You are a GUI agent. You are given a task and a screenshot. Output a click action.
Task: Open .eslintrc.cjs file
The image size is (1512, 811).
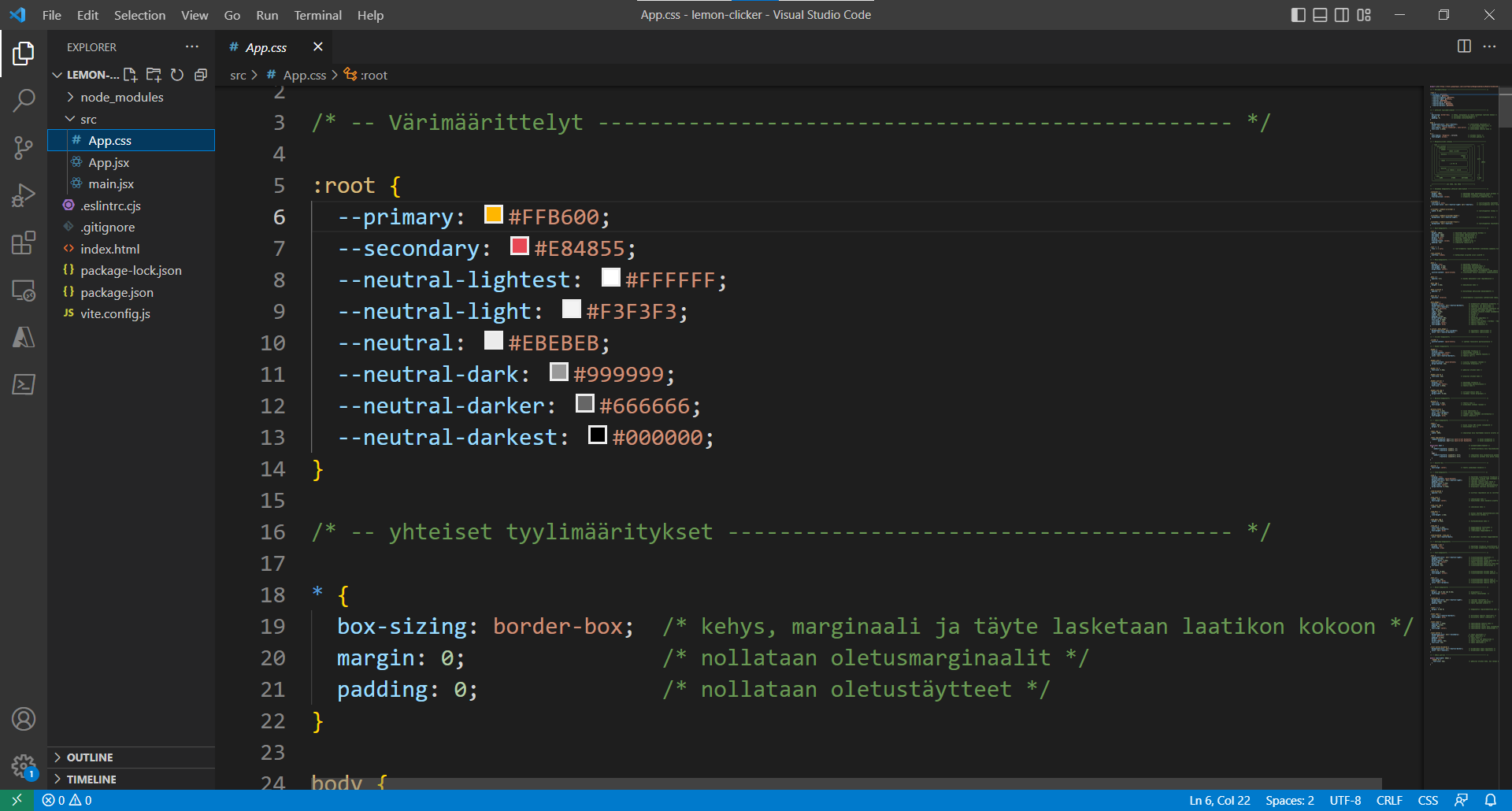click(x=110, y=206)
